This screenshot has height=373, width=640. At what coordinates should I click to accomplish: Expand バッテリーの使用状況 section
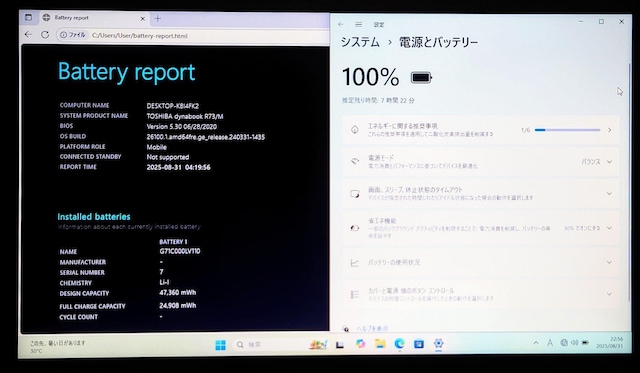tap(481, 262)
